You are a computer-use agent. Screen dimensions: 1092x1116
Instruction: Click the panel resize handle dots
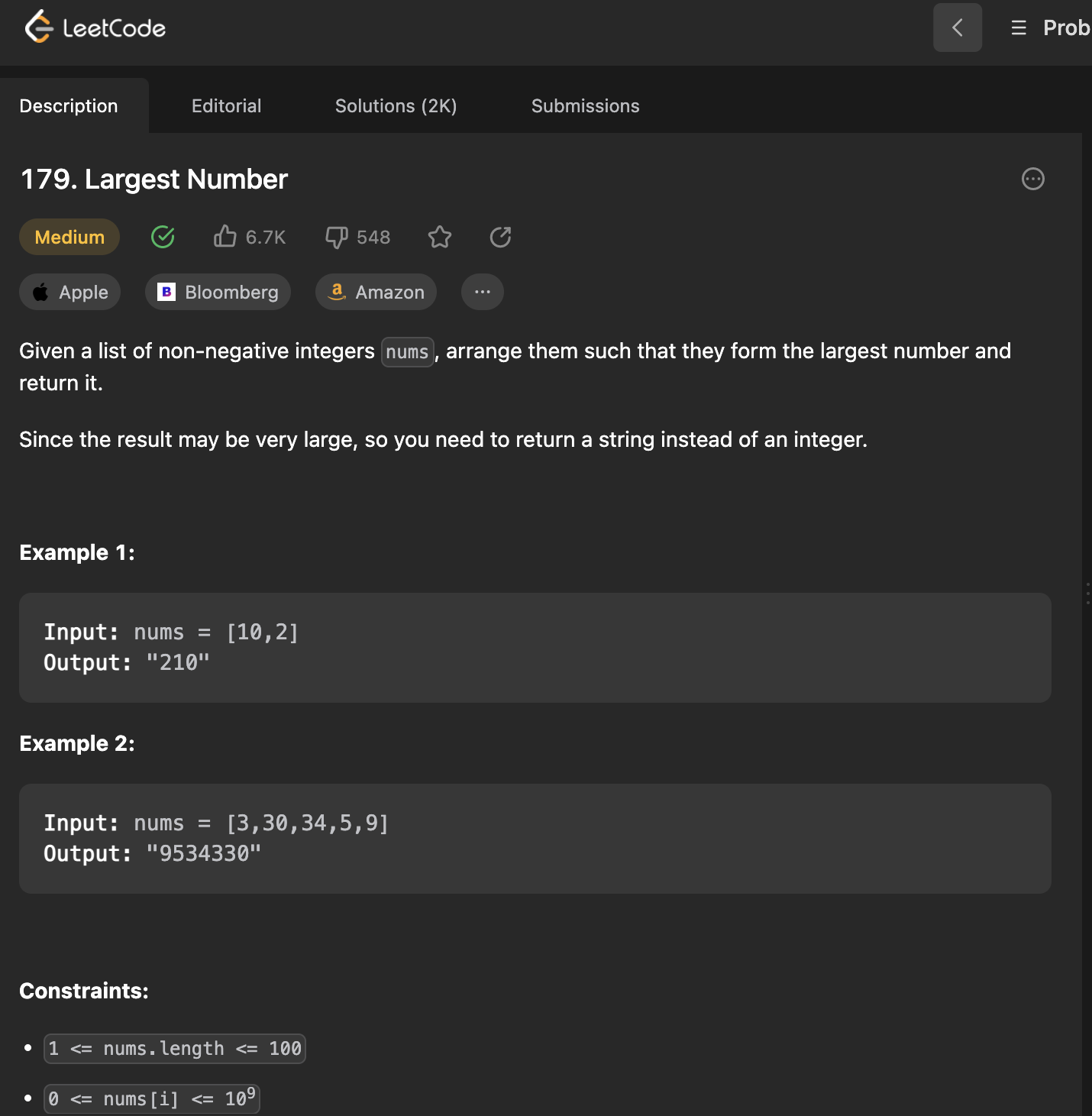(1087, 594)
